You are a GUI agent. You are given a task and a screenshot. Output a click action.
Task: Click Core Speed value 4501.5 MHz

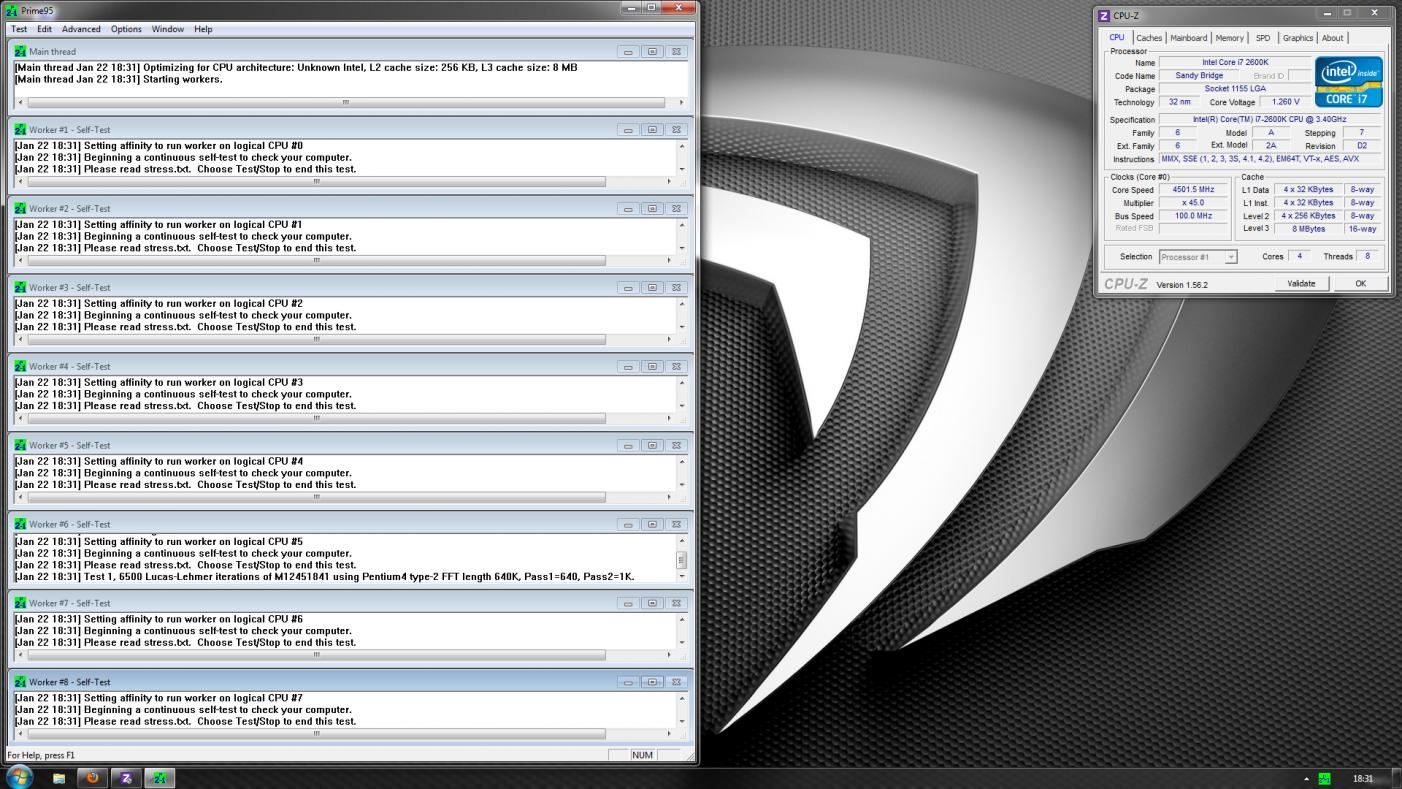tap(1193, 190)
